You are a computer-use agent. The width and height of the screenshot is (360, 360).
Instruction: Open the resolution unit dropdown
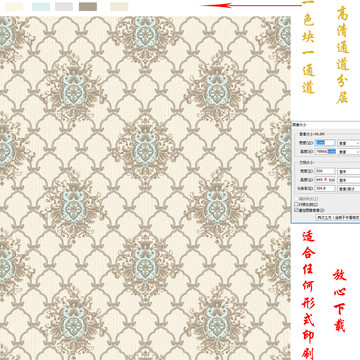coord(349,189)
